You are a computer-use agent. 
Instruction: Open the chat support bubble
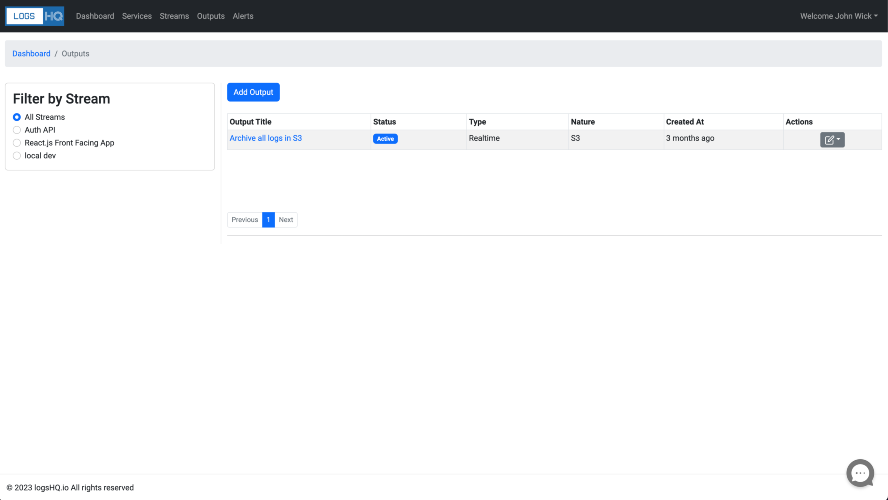pyautogui.click(x=860, y=473)
